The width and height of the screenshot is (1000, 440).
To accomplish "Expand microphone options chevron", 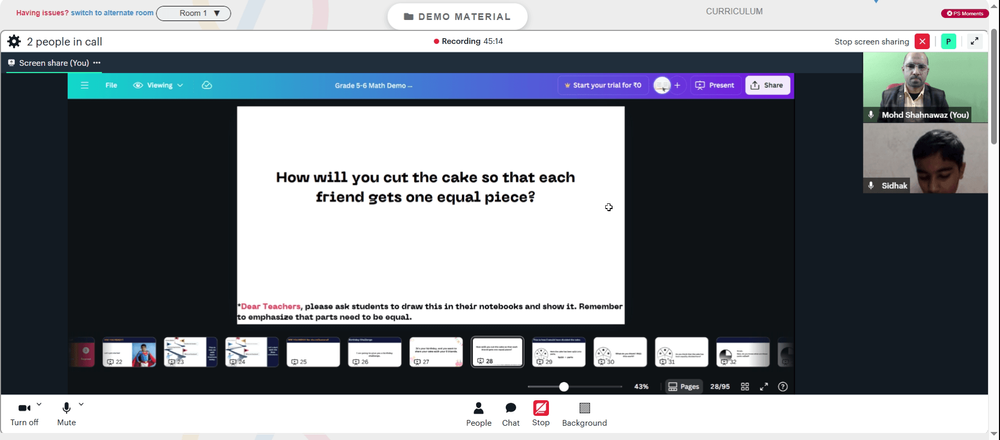I will point(81,404).
